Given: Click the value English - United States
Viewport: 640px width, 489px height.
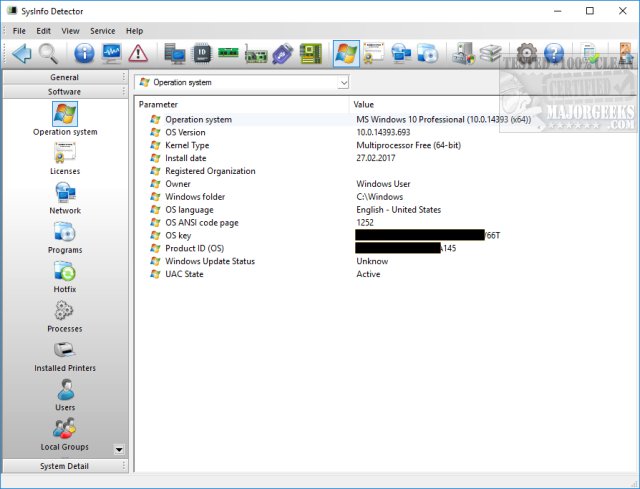Looking at the screenshot, I should click(x=399, y=210).
